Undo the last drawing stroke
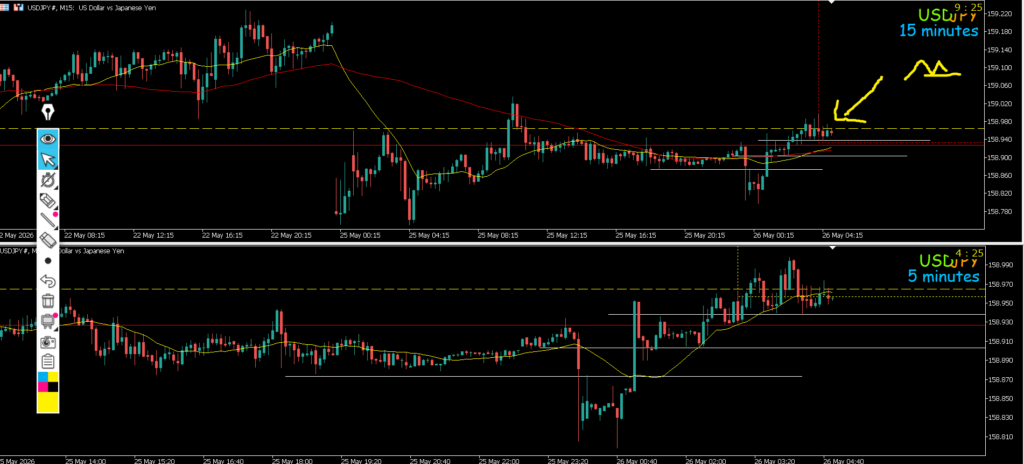The image size is (1024, 464). [x=48, y=280]
